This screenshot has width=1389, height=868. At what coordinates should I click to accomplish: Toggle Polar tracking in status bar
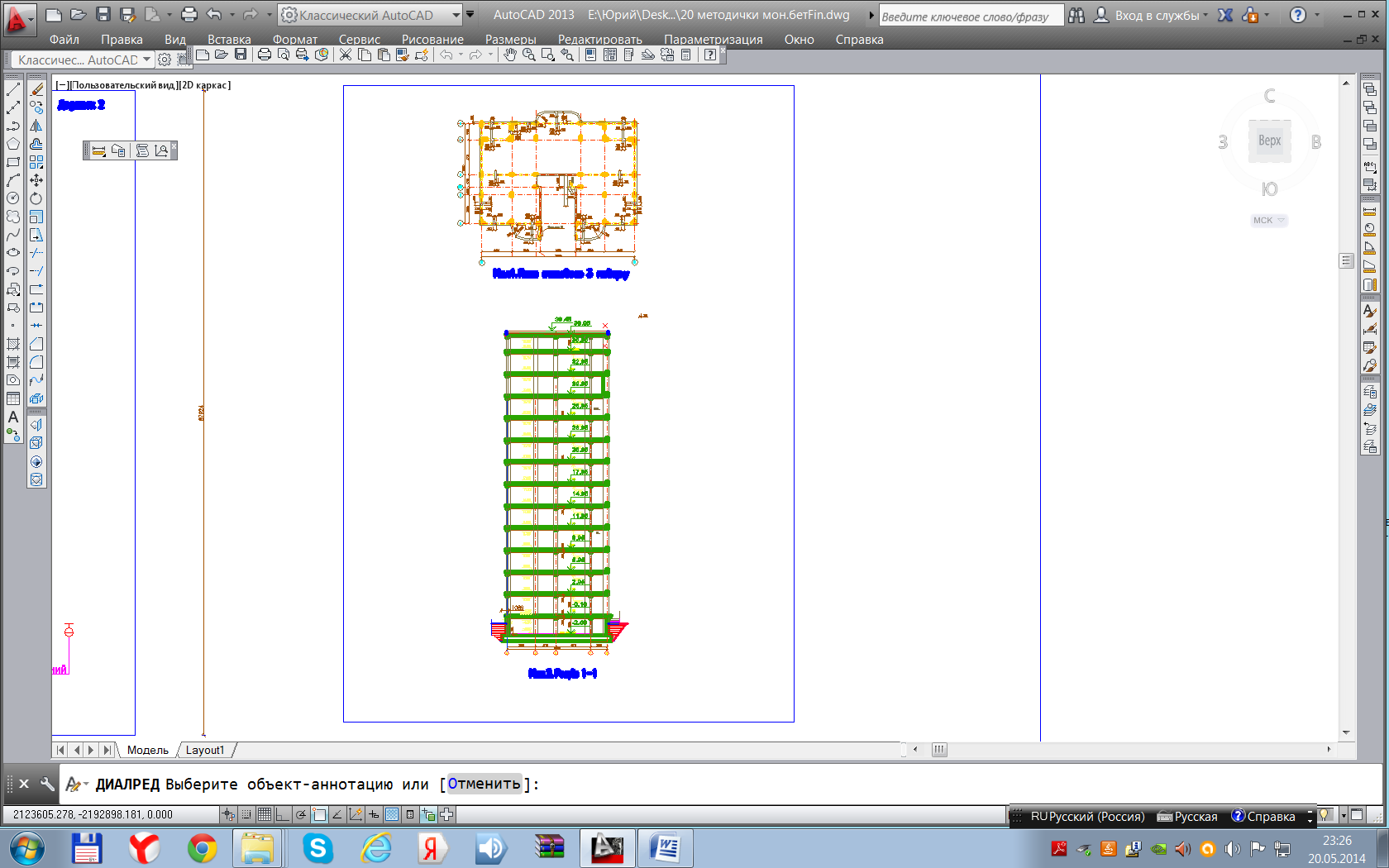301,815
